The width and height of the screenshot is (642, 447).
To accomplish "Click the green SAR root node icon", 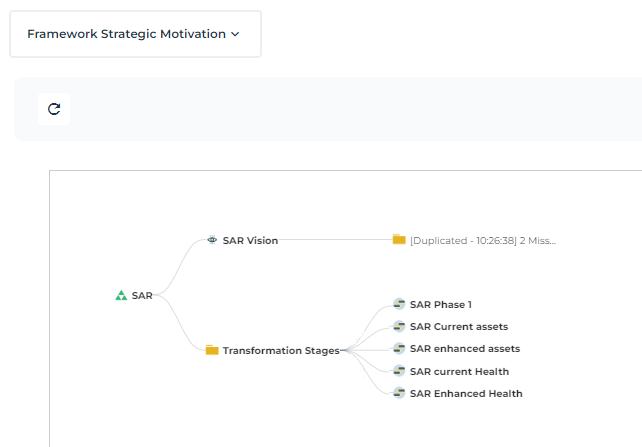I will pos(121,295).
